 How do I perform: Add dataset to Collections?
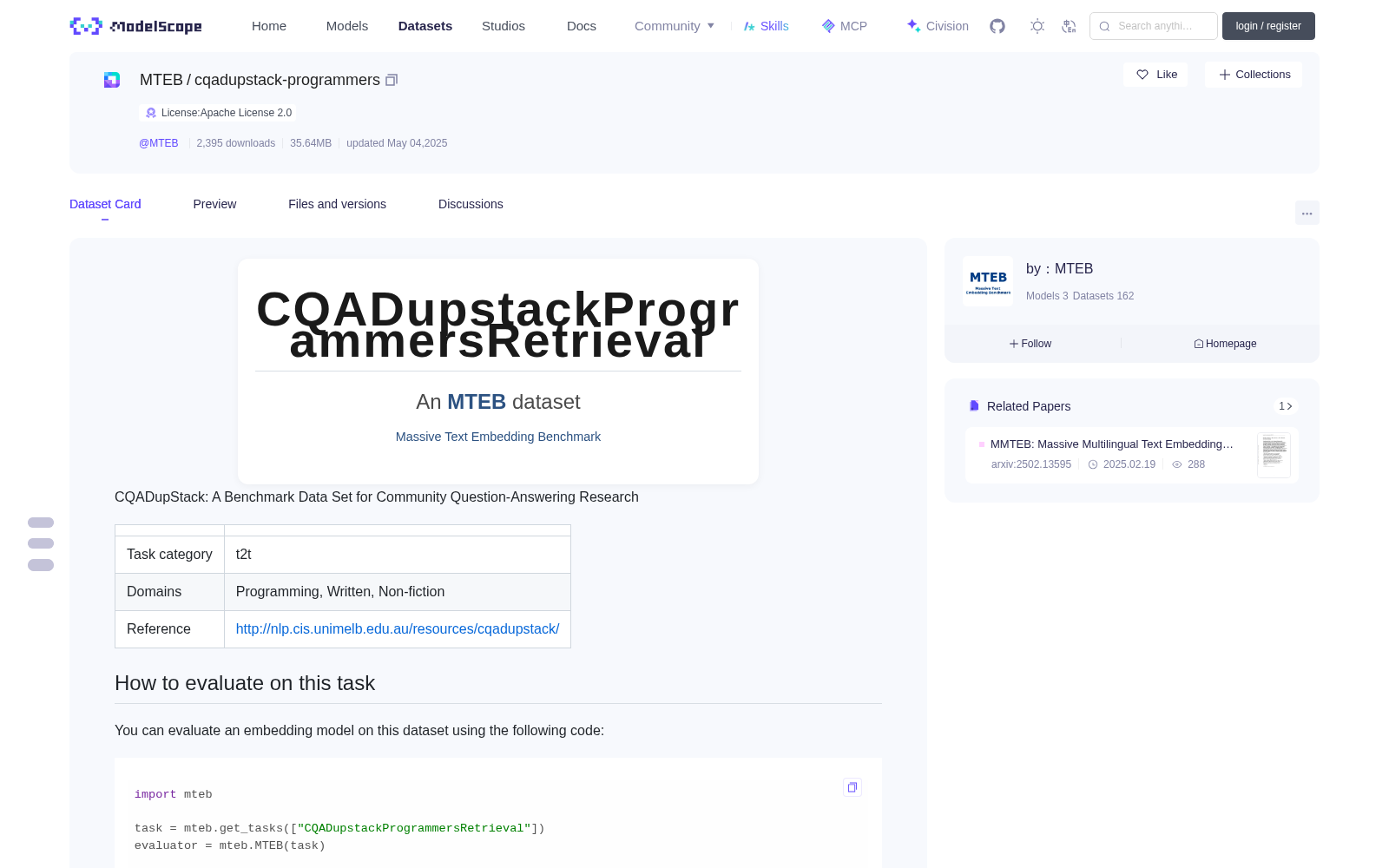pyautogui.click(x=1254, y=75)
